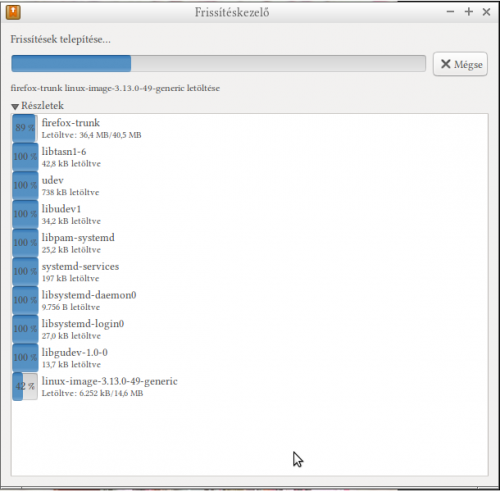Select the linux-image-3.13.0-49-generic row

(x=250, y=386)
